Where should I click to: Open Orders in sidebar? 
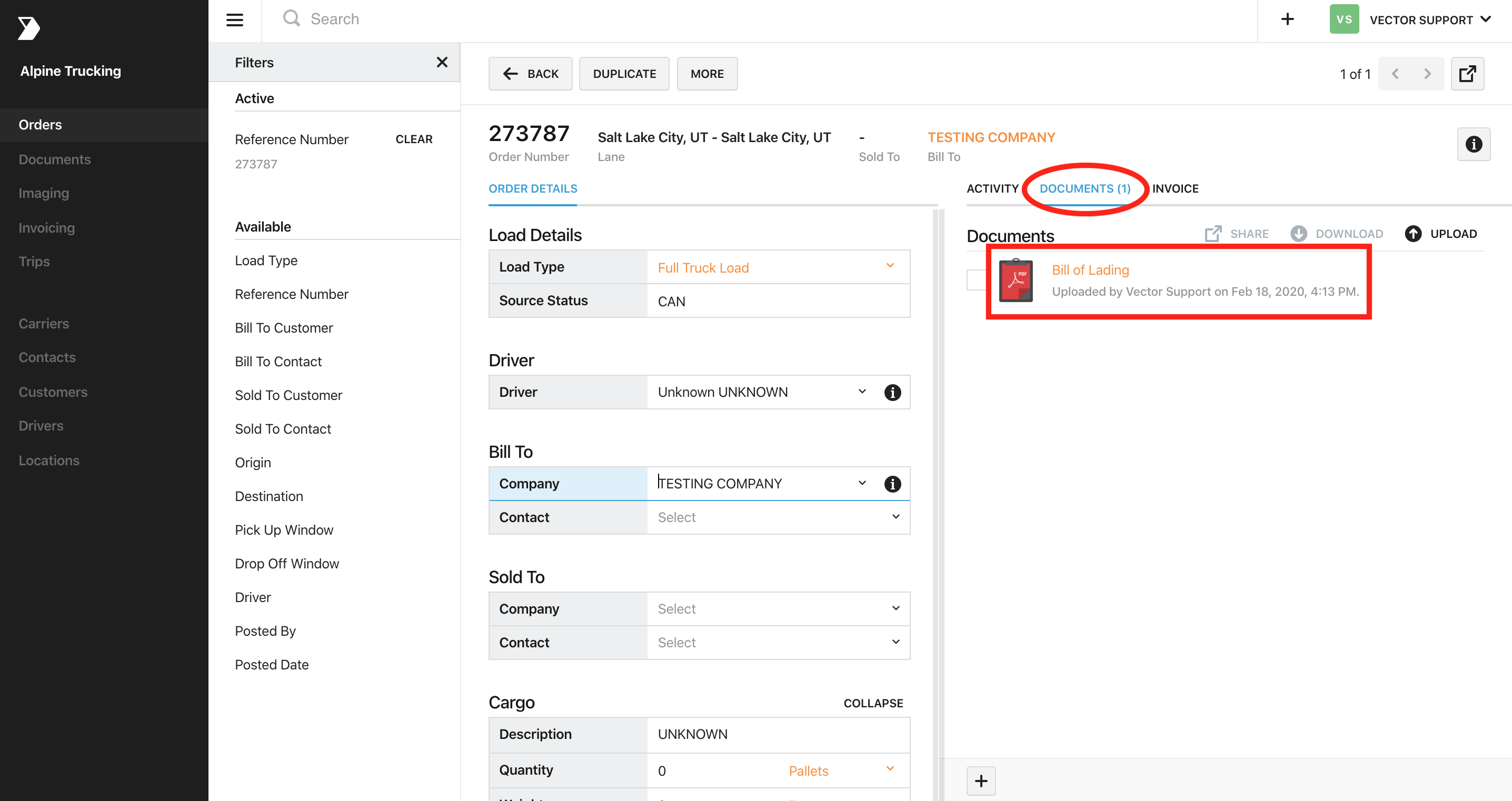[104, 125]
